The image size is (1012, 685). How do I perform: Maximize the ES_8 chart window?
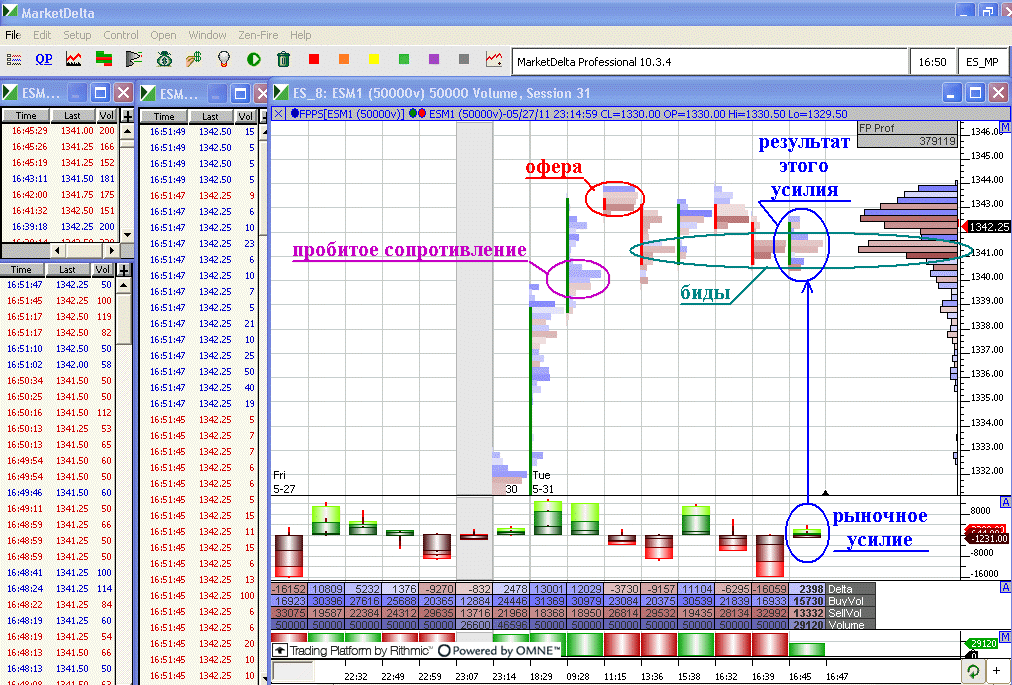[x=975, y=93]
